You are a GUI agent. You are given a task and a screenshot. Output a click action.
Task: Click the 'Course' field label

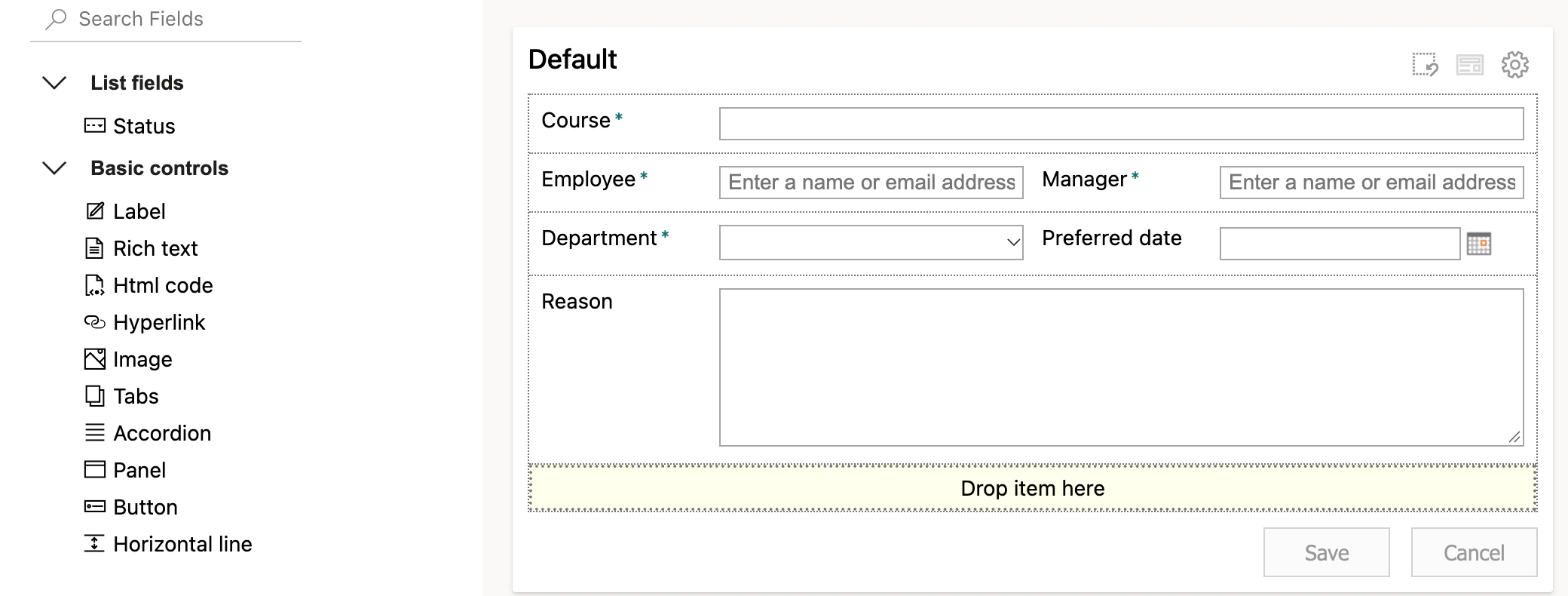(x=576, y=121)
